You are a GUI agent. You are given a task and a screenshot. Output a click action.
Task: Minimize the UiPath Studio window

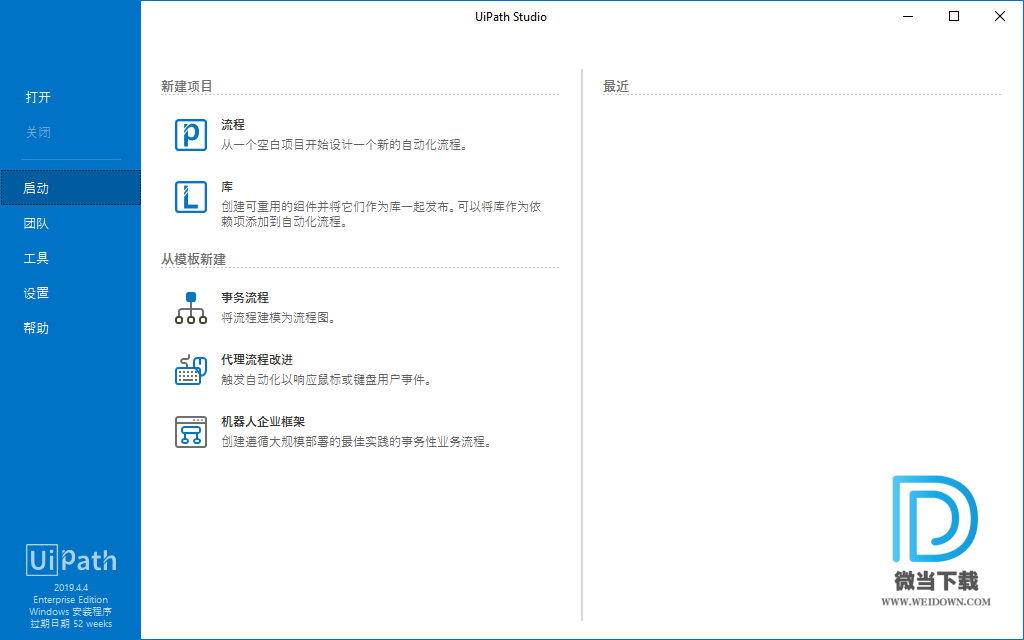point(908,16)
